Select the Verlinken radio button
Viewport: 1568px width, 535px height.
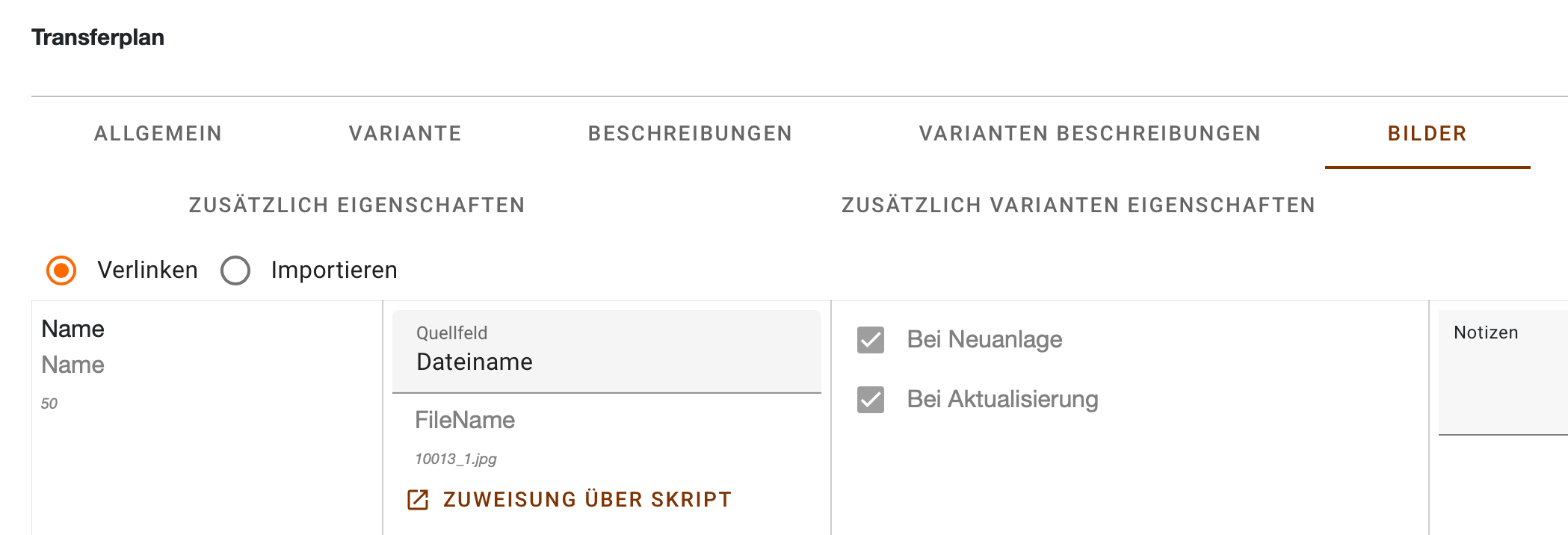[x=61, y=270]
